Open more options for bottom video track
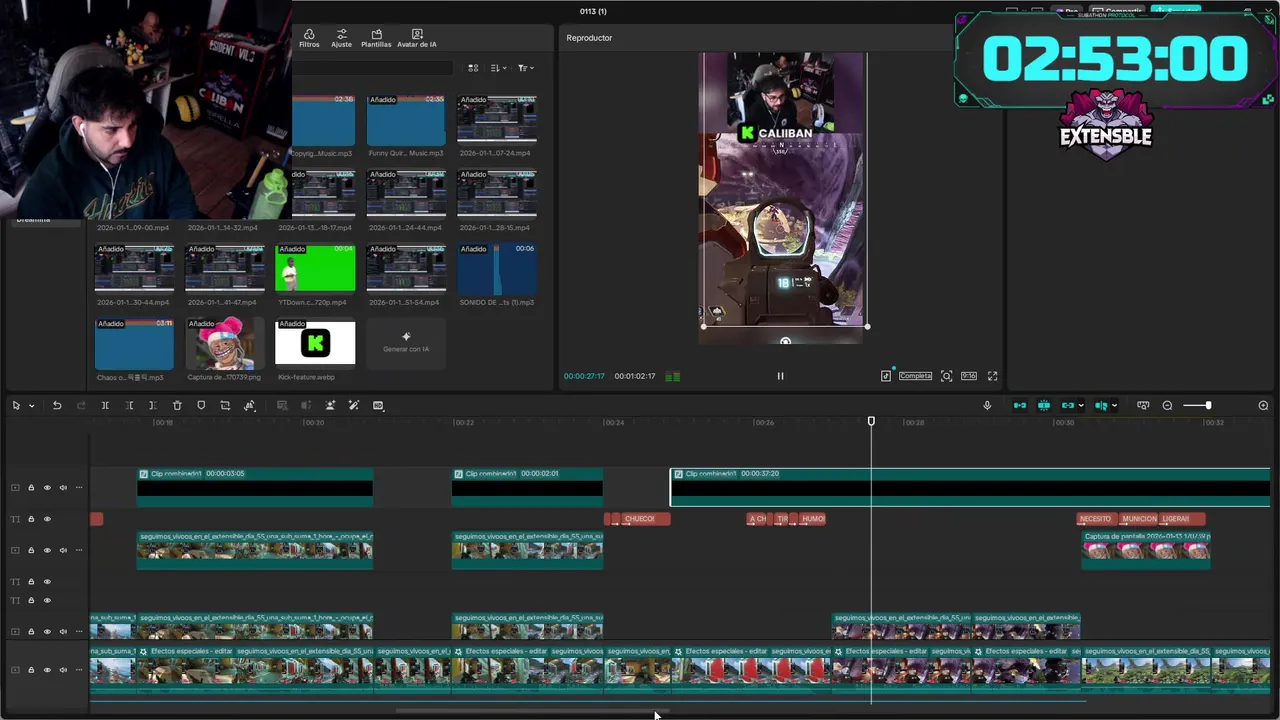 pos(79,669)
